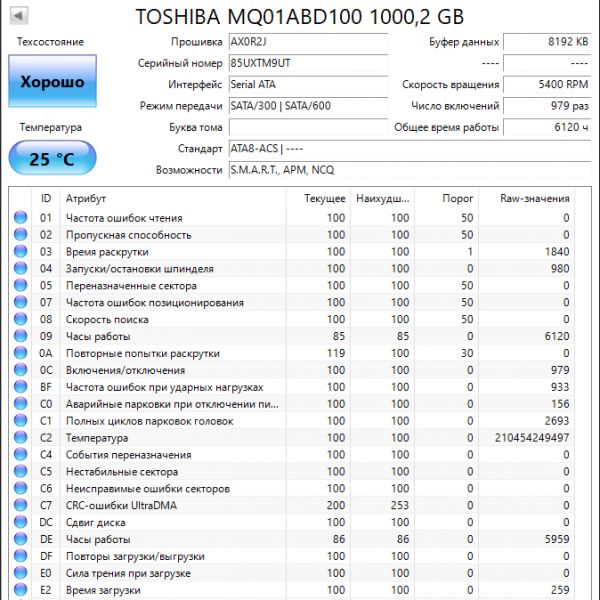Click the status orb for Сдвиг диска

(x=21, y=522)
